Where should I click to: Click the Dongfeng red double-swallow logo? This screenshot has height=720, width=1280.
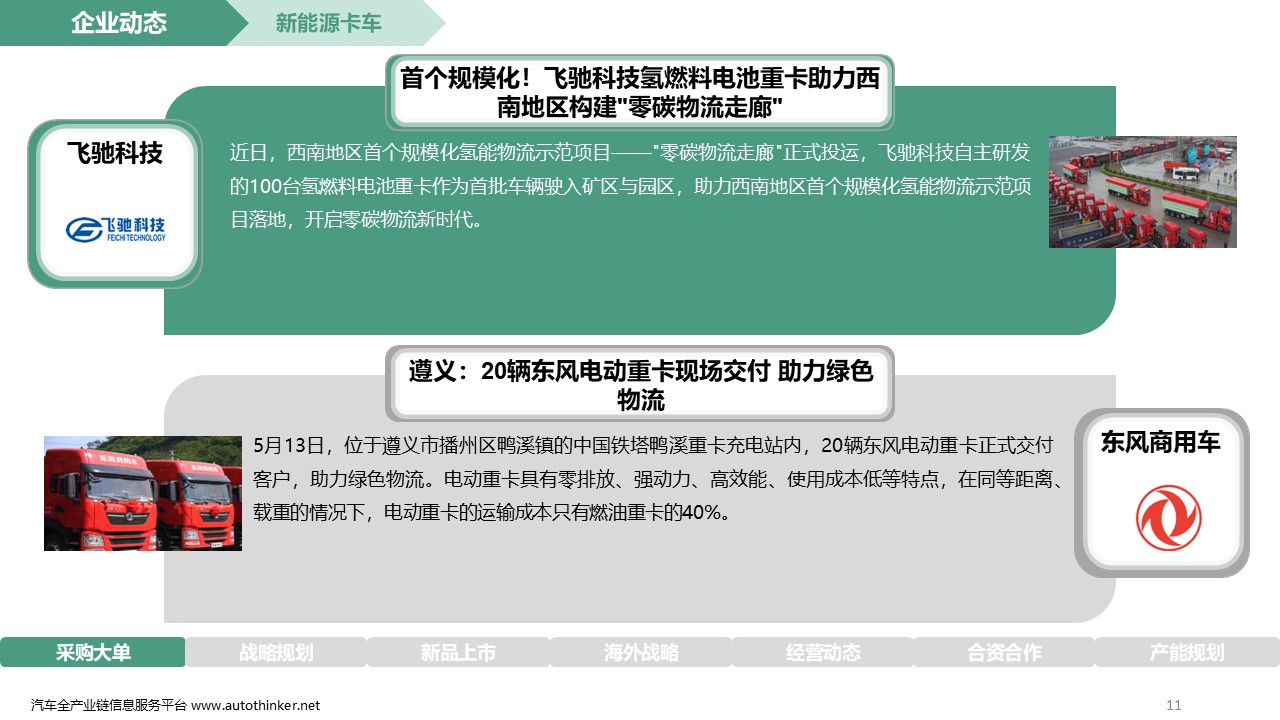1168,518
